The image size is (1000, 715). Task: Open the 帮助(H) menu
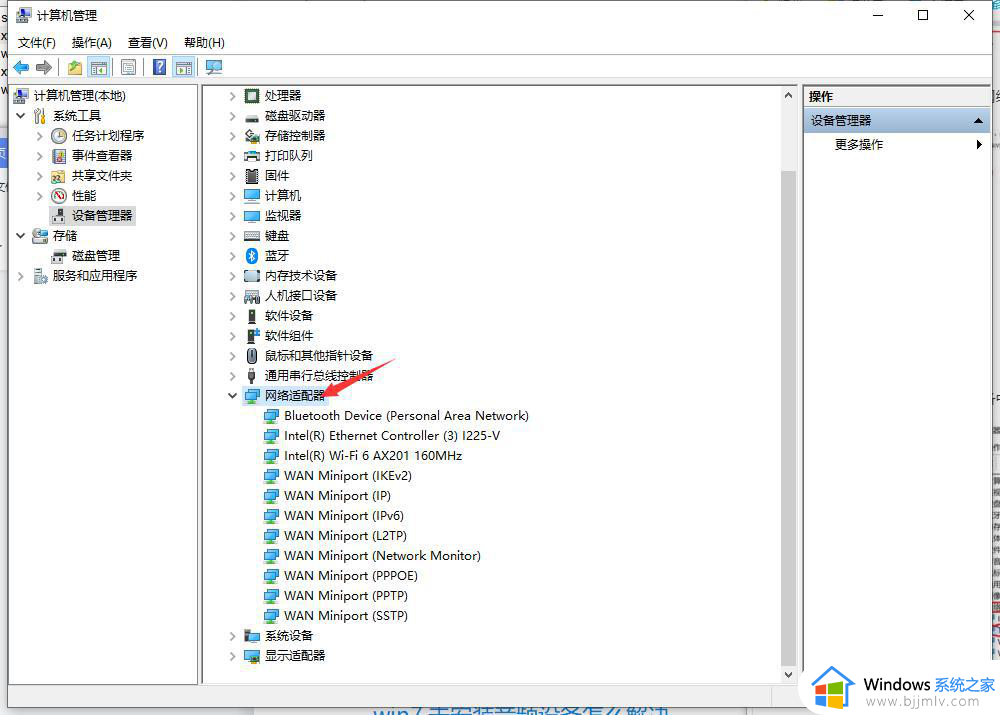(x=204, y=43)
